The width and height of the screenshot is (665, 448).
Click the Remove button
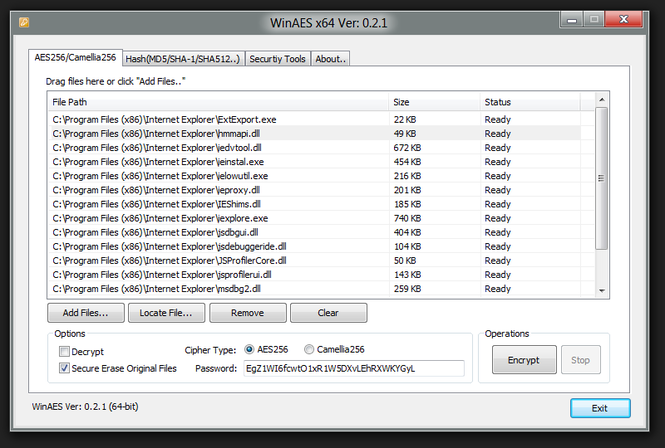click(247, 313)
